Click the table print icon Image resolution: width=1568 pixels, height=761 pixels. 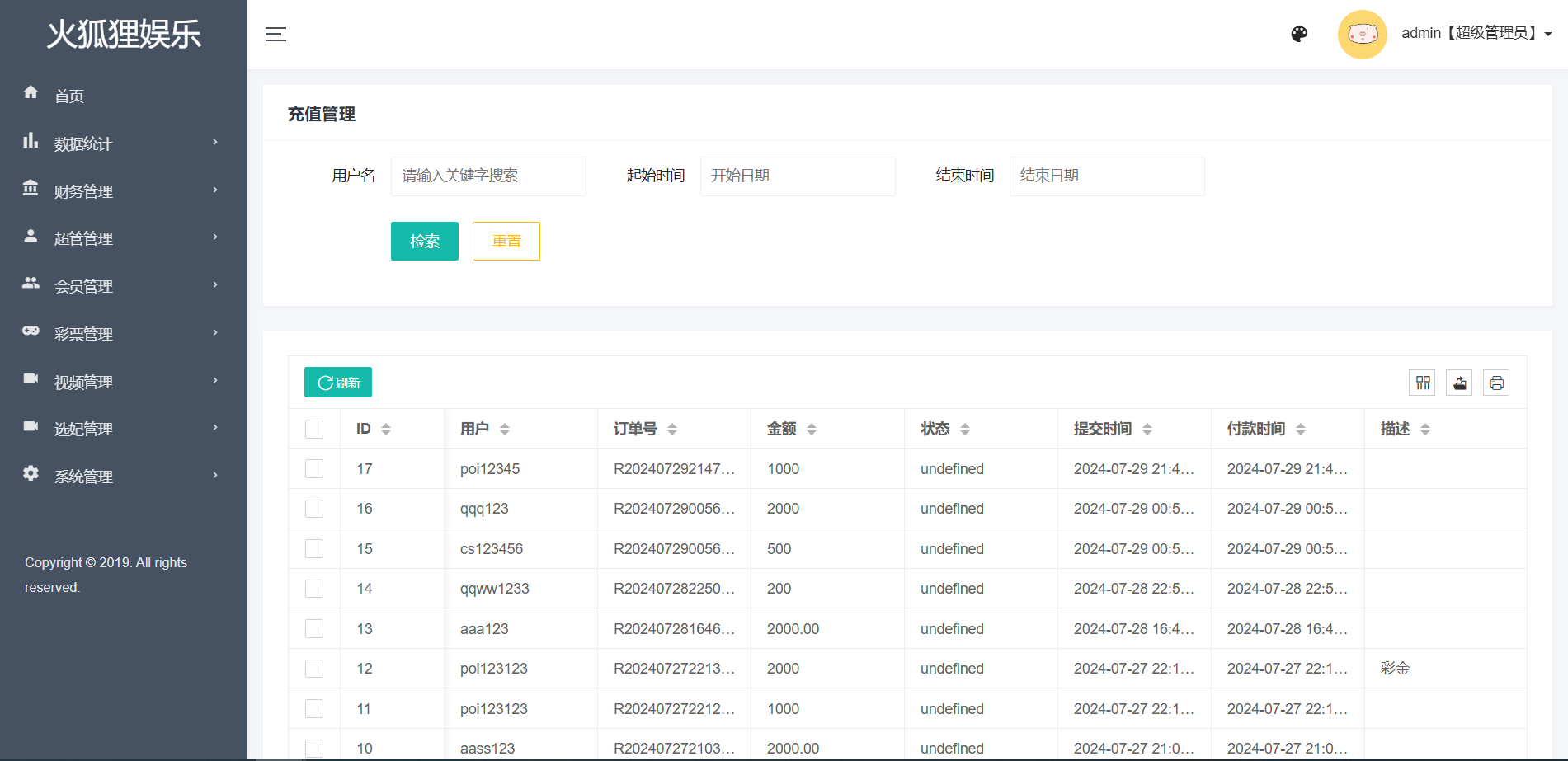point(1496,383)
